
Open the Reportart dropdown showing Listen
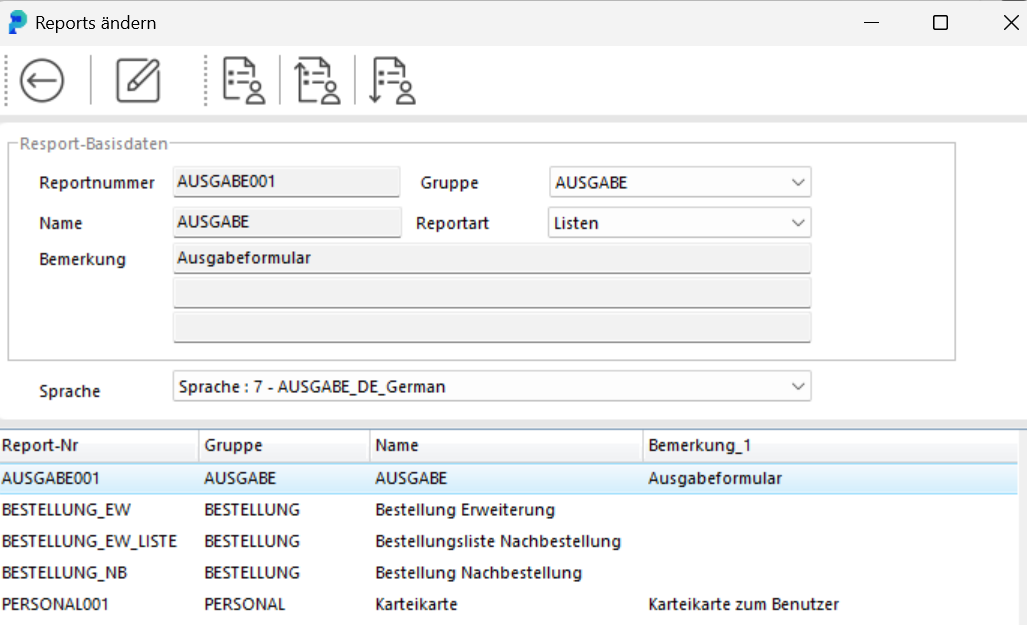pyautogui.click(x=797, y=223)
